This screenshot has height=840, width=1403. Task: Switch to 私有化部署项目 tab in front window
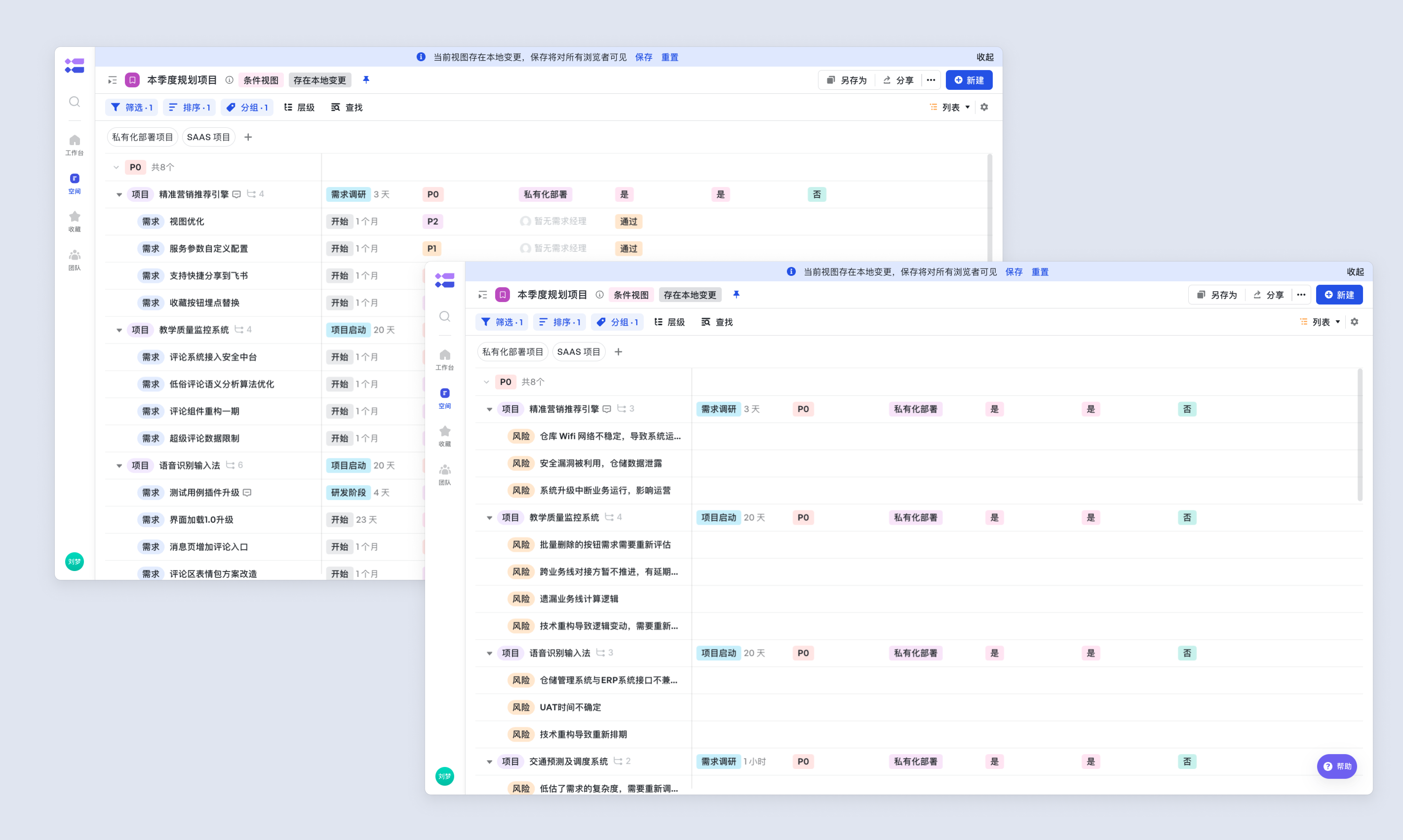point(512,351)
